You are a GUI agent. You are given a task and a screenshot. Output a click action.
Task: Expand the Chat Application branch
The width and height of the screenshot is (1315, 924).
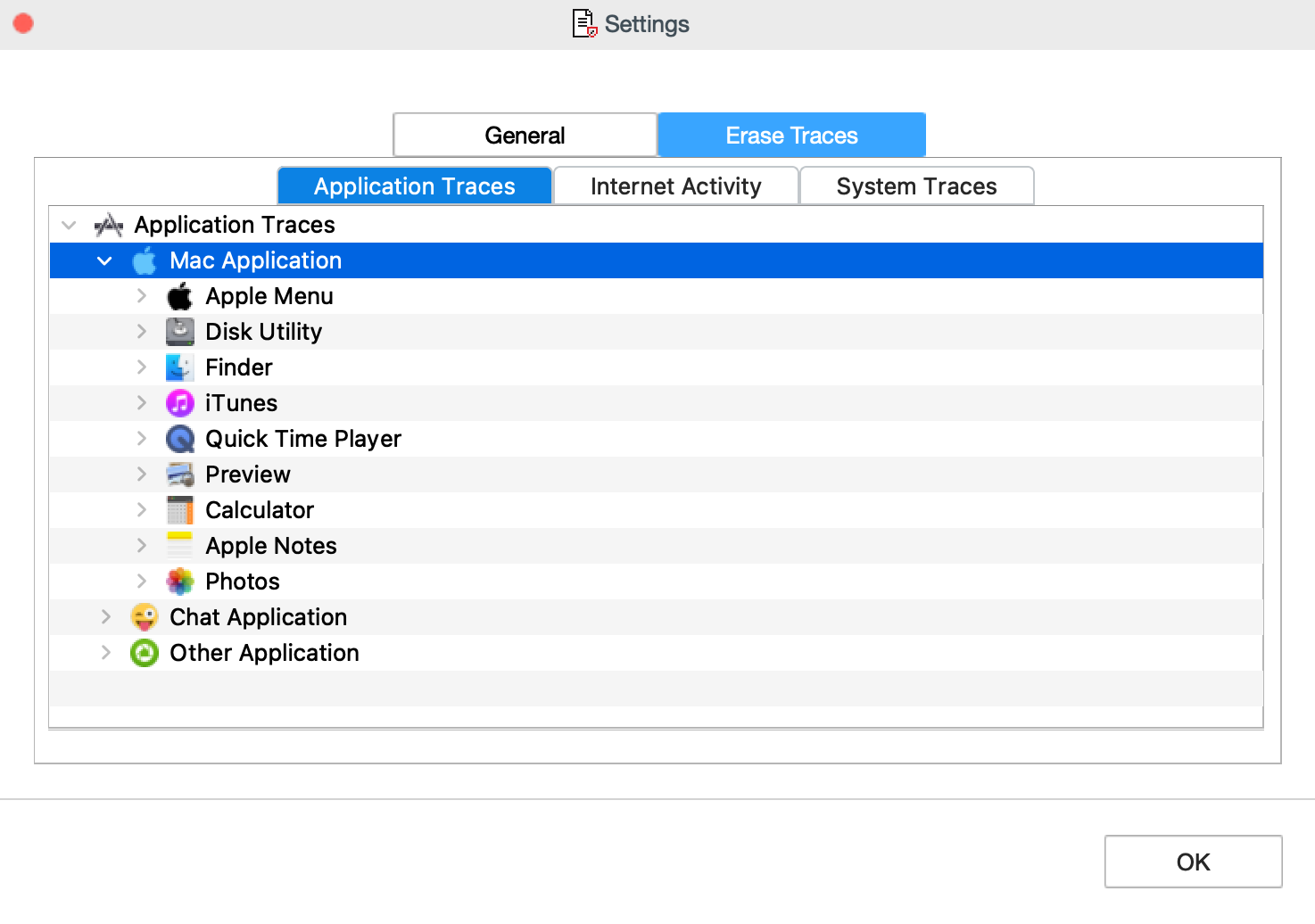[106, 617]
